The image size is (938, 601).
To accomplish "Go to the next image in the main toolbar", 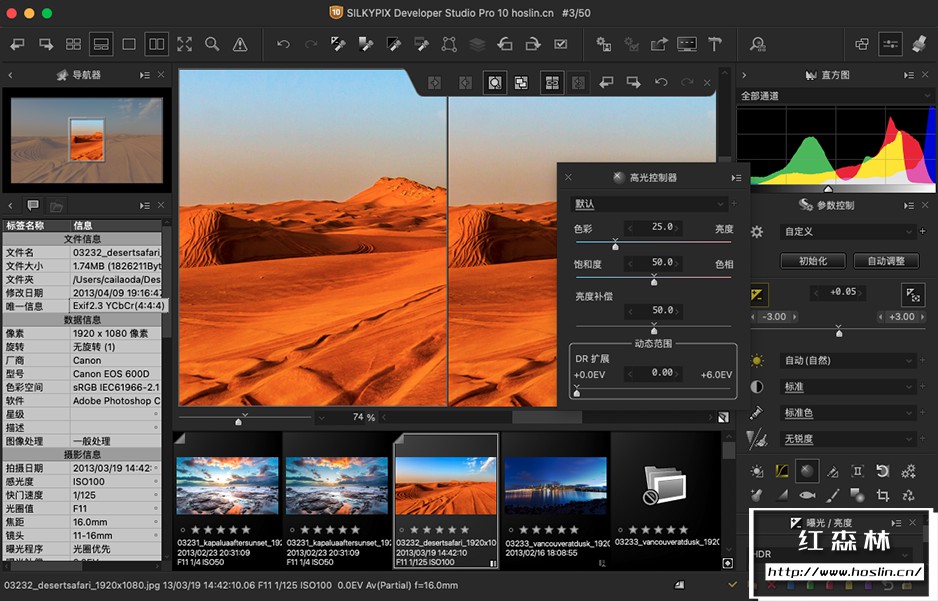I will (x=45, y=44).
